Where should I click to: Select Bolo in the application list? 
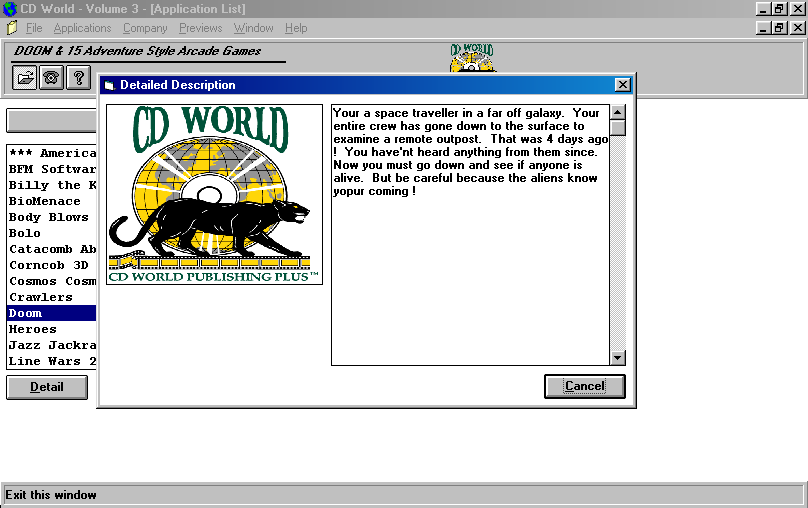[x=25, y=233]
